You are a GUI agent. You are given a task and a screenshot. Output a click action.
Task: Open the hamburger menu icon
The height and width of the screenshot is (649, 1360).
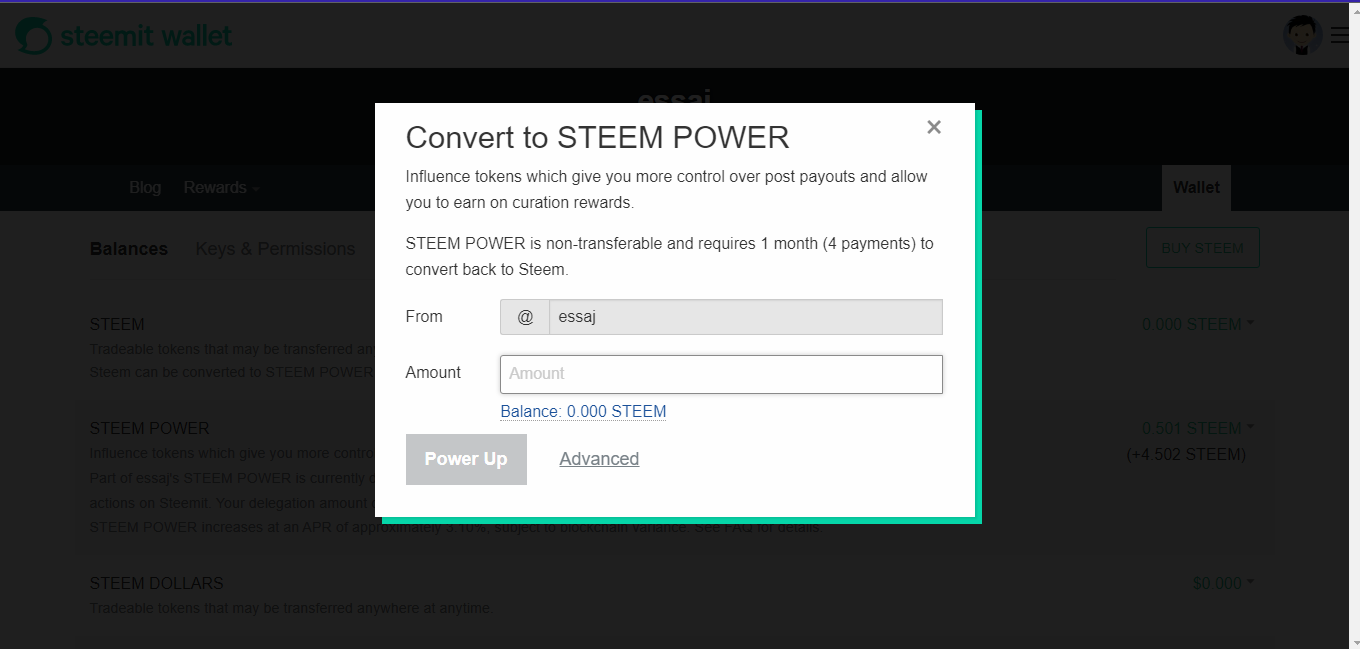coord(1341,36)
